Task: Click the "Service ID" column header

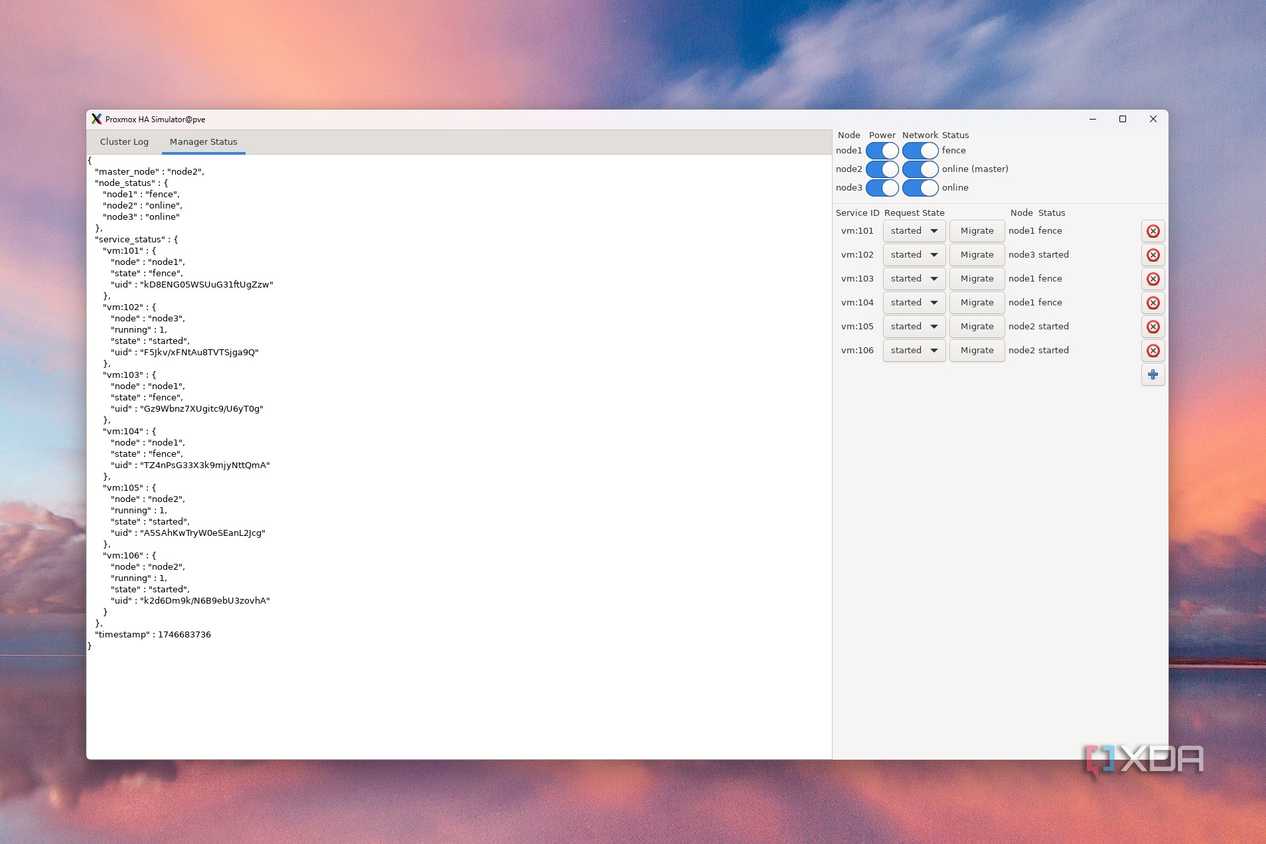Action: point(858,213)
